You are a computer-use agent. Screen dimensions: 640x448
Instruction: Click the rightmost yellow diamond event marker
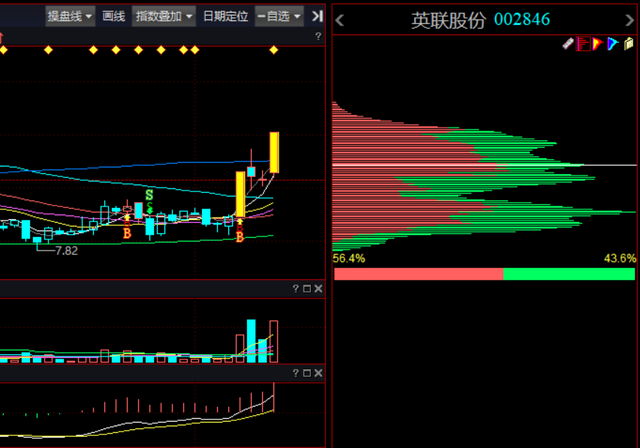(273, 50)
